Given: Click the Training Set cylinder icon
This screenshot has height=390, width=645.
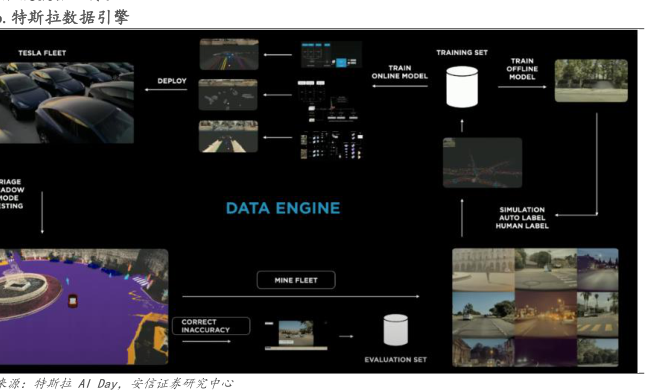Looking at the screenshot, I should pos(462,87).
